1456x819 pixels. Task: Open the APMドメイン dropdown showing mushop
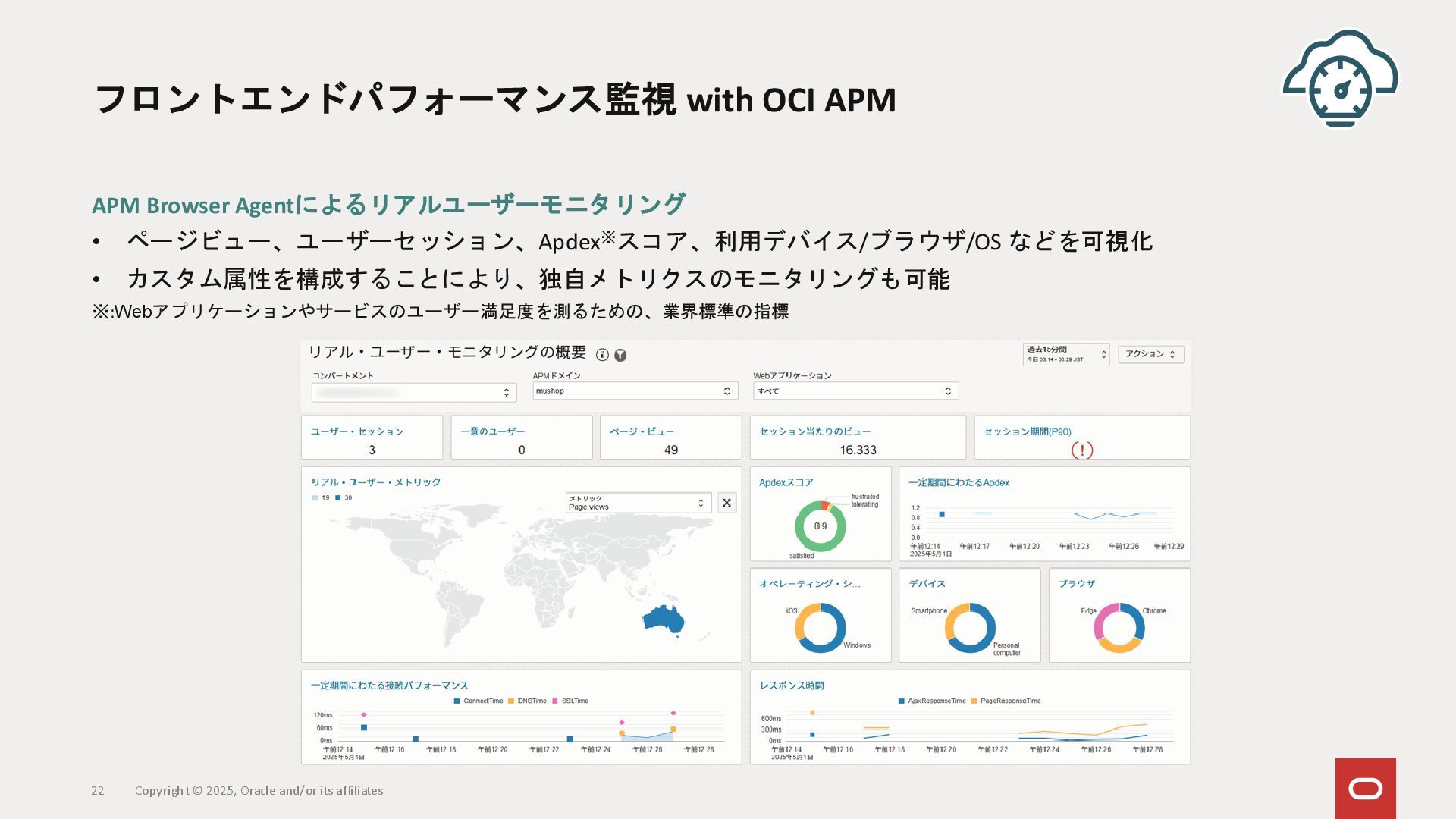635,391
